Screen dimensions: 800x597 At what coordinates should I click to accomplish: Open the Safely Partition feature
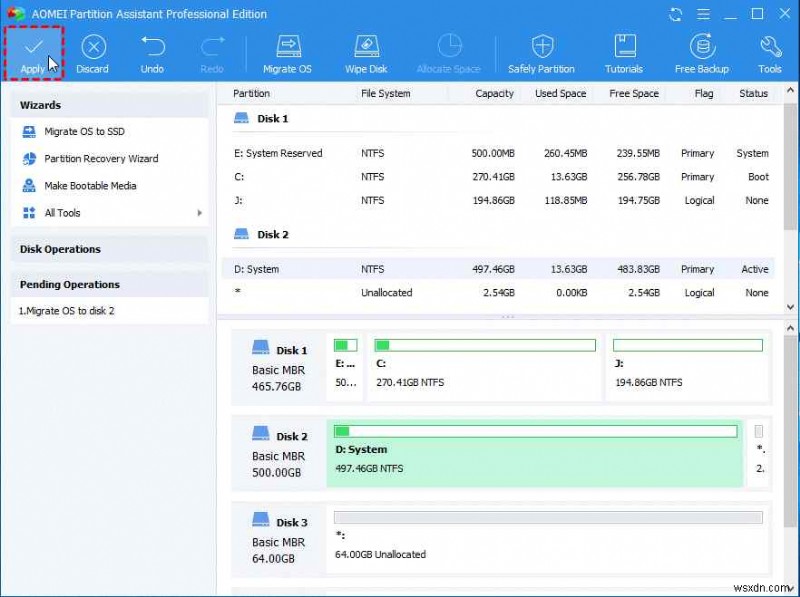pyautogui.click(x=541, y=52)
